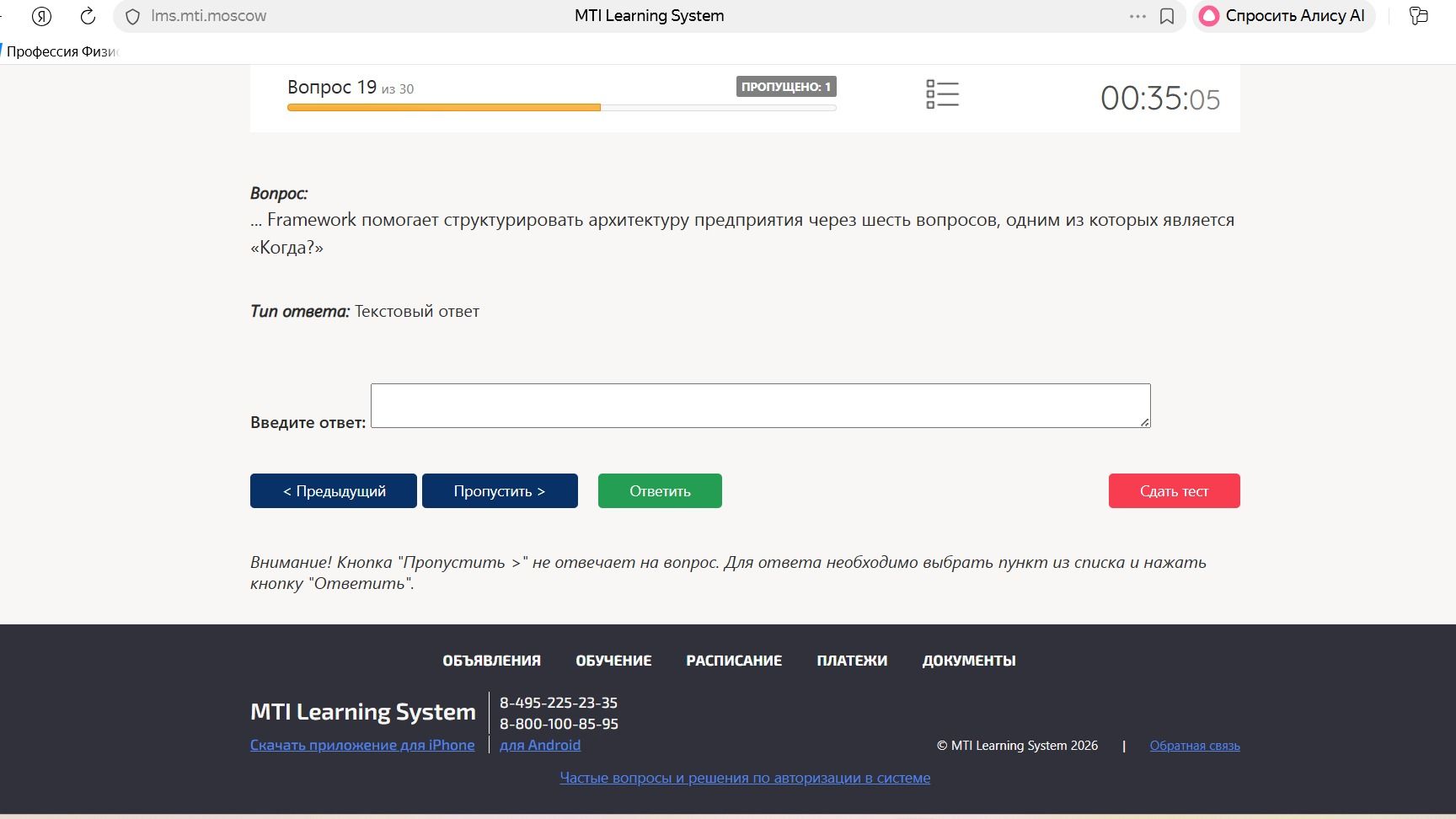Open the Документы footer menu item

tap(969, 661)
